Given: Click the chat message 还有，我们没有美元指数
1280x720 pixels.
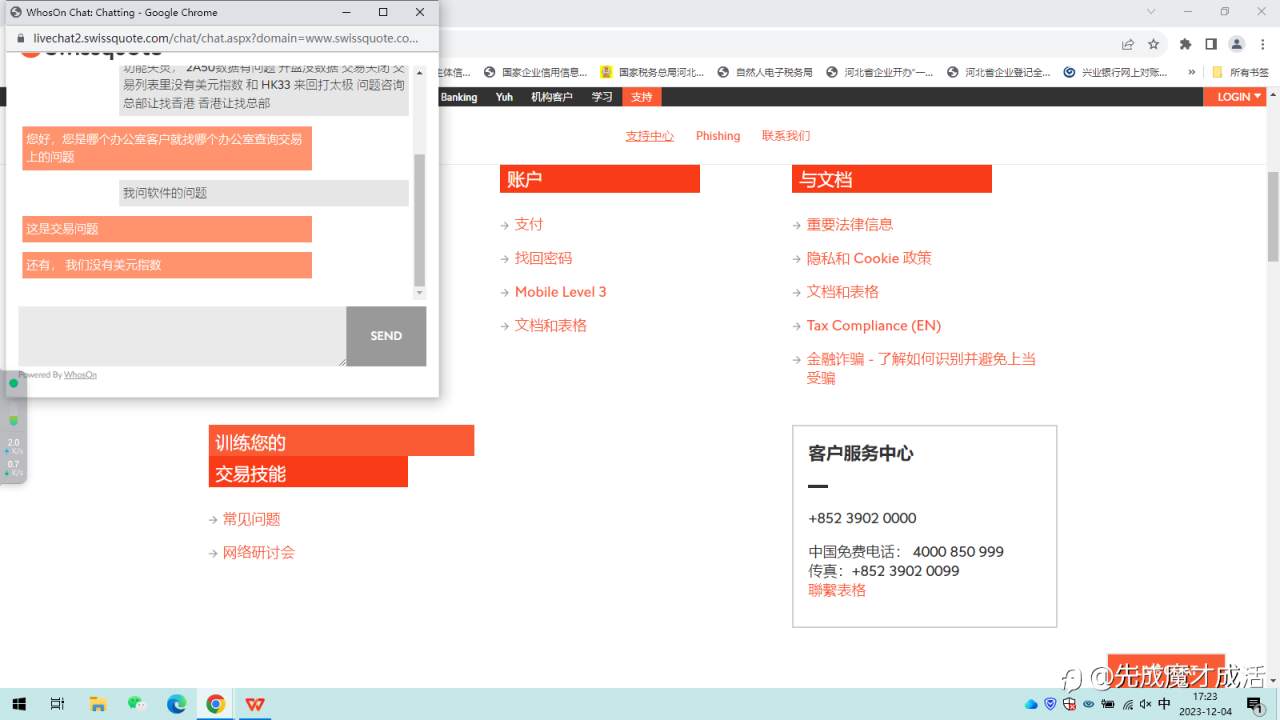Looking at the screenshot, I should click(167, 265).
